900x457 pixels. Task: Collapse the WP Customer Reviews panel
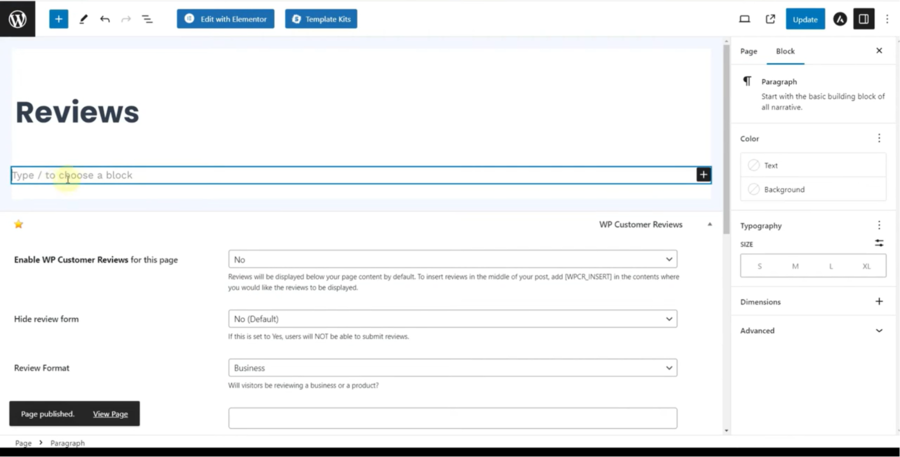point(709,224)
